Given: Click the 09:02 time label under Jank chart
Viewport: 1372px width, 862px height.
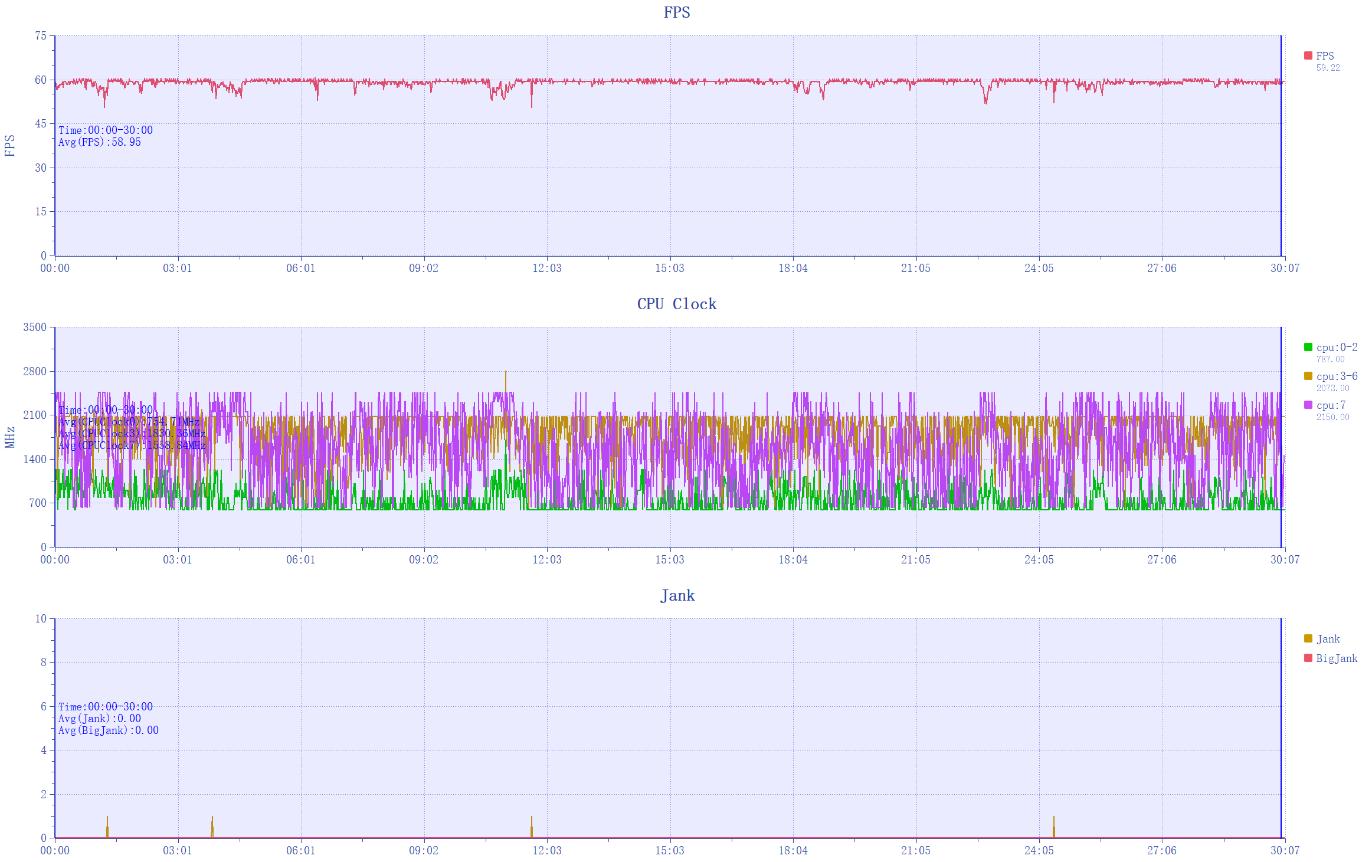Looking at the screenshot, I should [424, 851].
